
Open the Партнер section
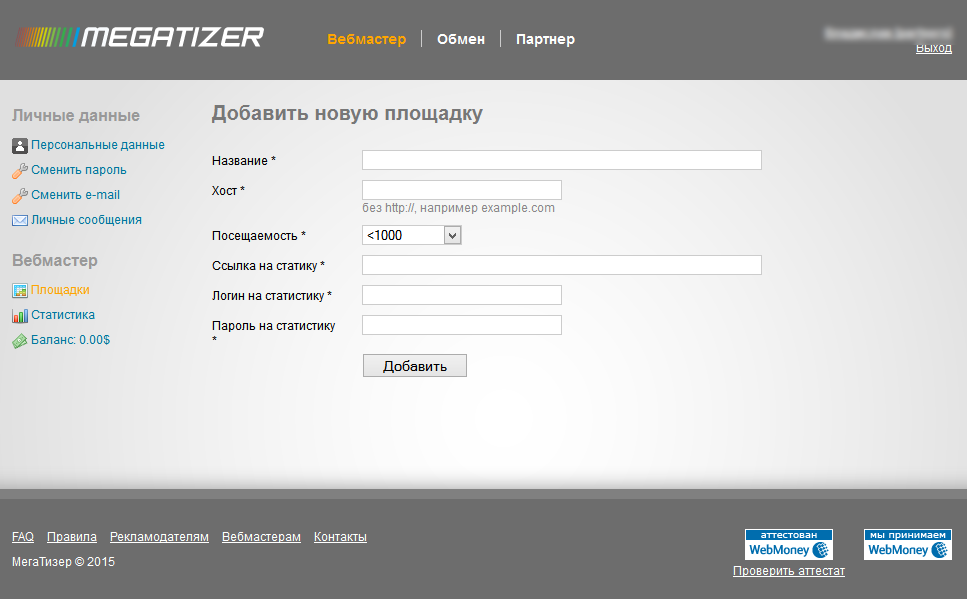point(544,39)
